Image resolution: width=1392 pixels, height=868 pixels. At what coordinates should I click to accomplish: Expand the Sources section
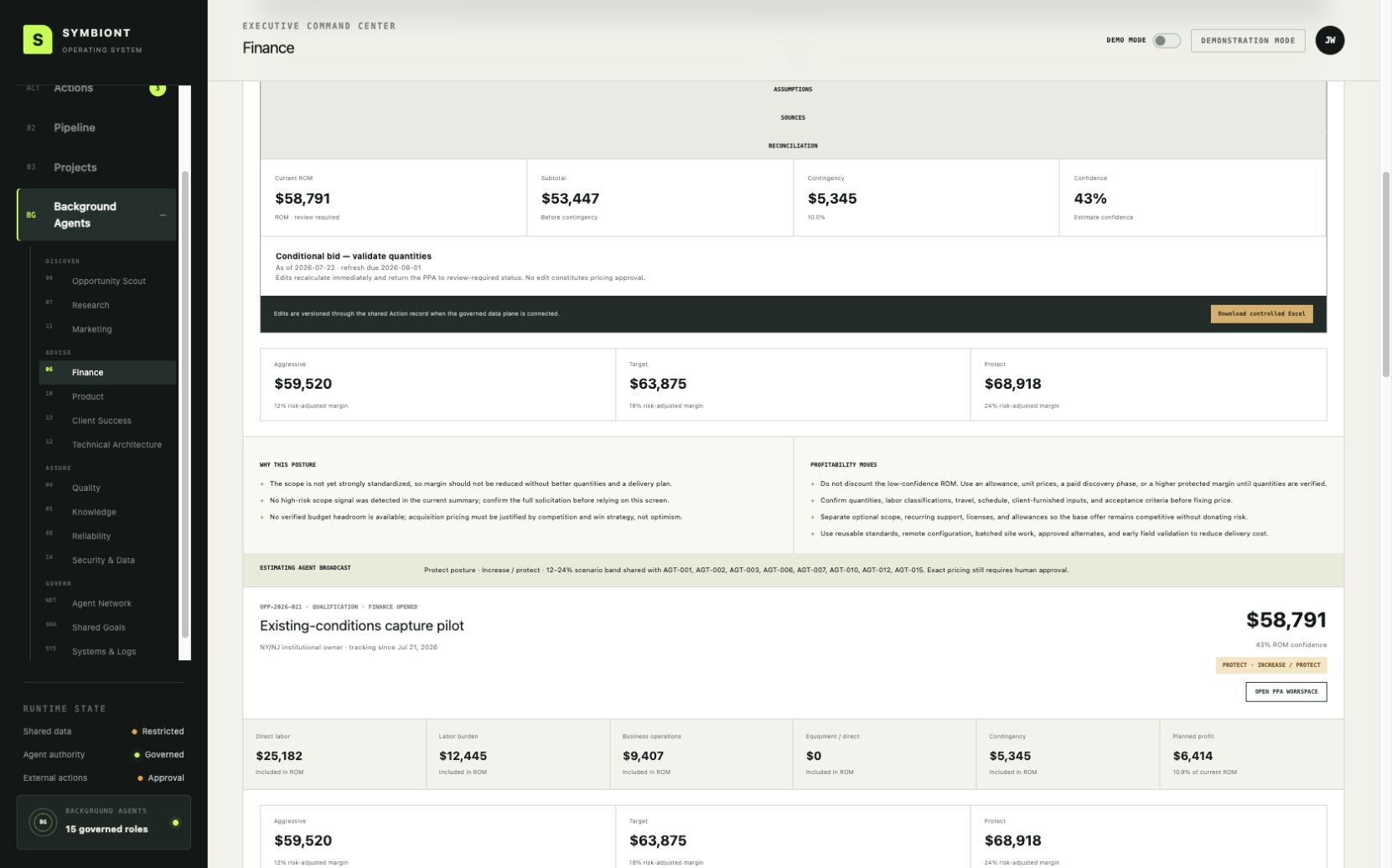pyautogui.click(x=793, y=117)
